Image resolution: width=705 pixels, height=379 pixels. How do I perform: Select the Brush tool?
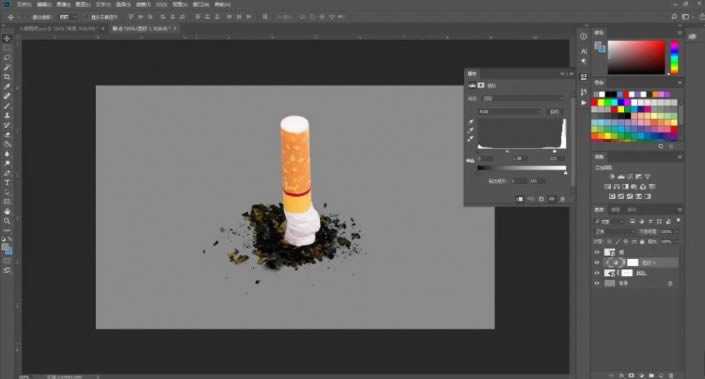tap(7, 106)
